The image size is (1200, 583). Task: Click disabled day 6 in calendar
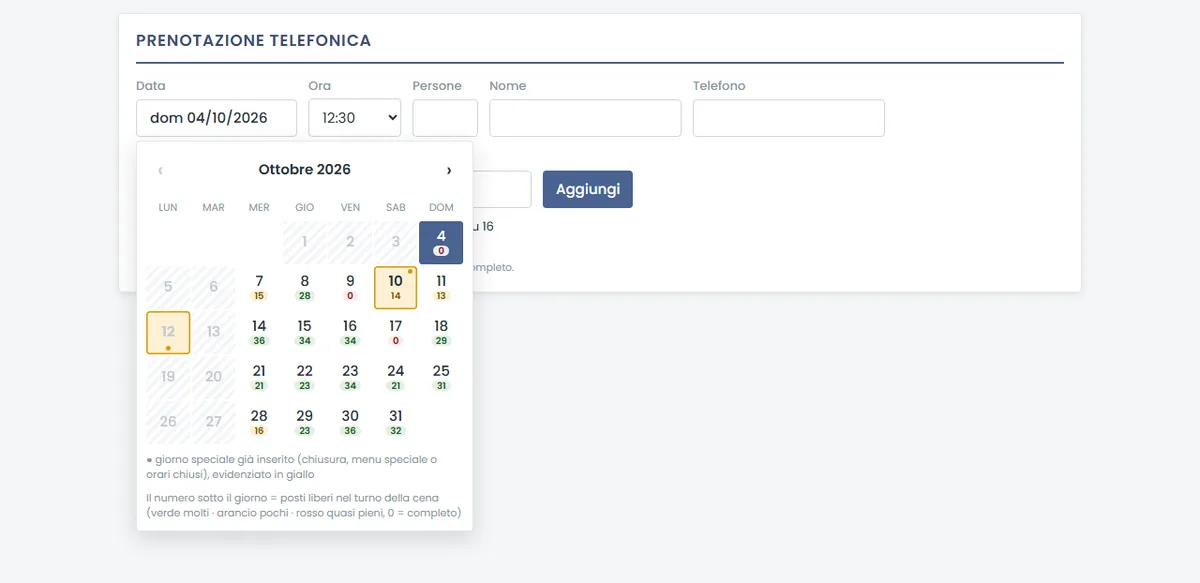pos(213,287)
